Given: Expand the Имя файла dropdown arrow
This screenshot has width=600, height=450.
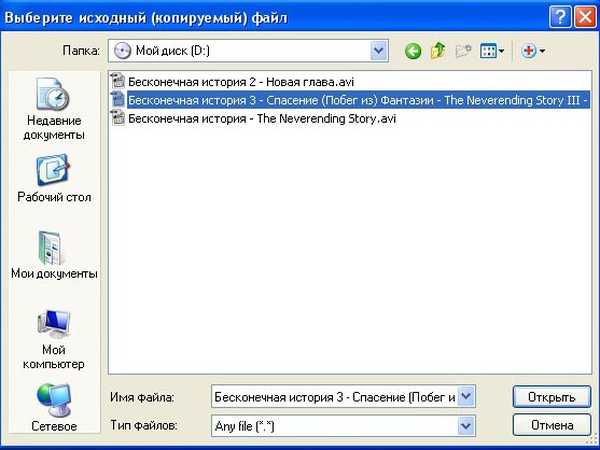Looking at the screenshot, I should point(465,397).
